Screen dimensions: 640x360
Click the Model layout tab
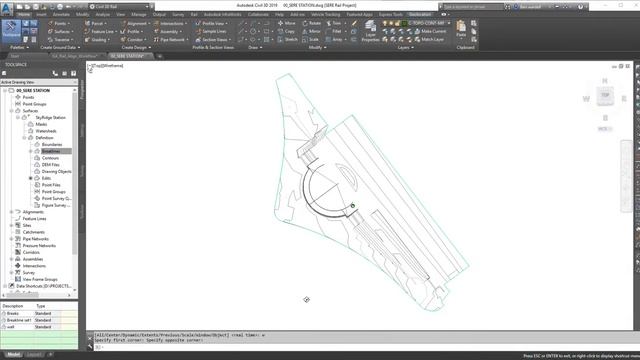(13, 354)
